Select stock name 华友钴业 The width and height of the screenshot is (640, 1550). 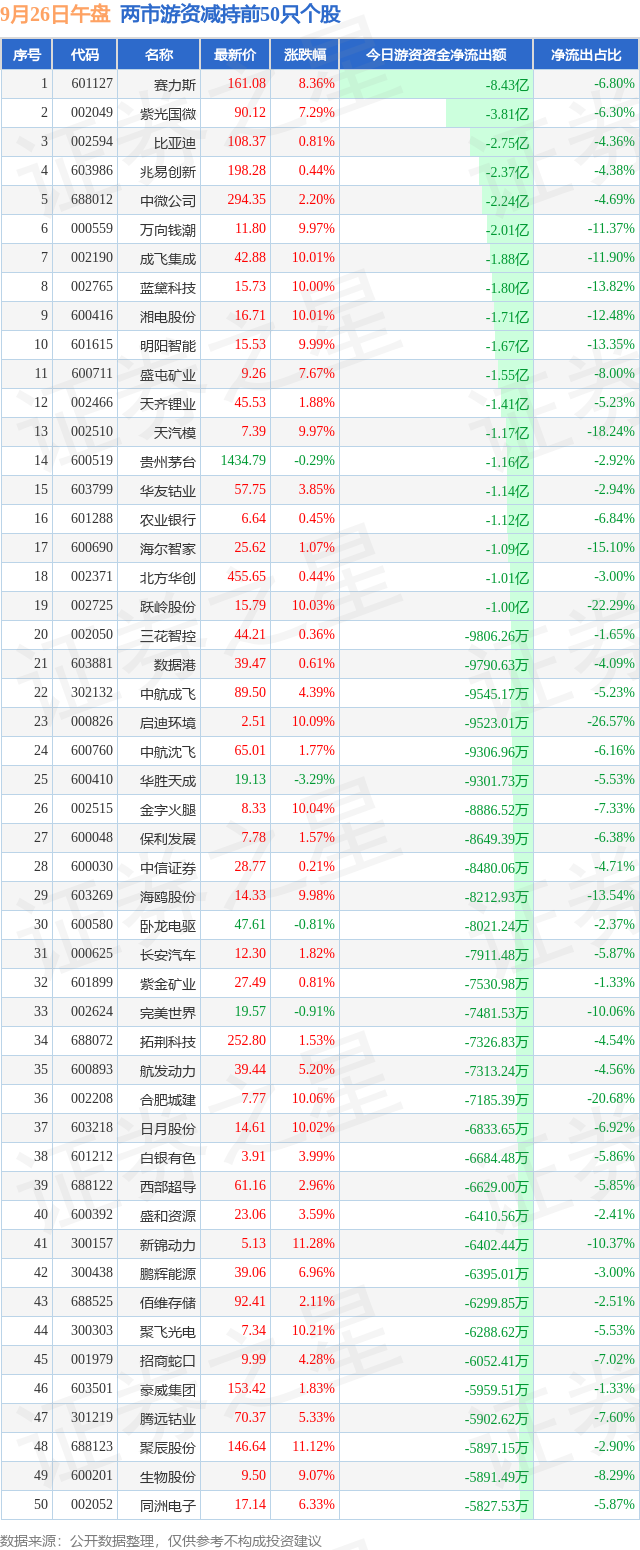[x=168, y=490]
